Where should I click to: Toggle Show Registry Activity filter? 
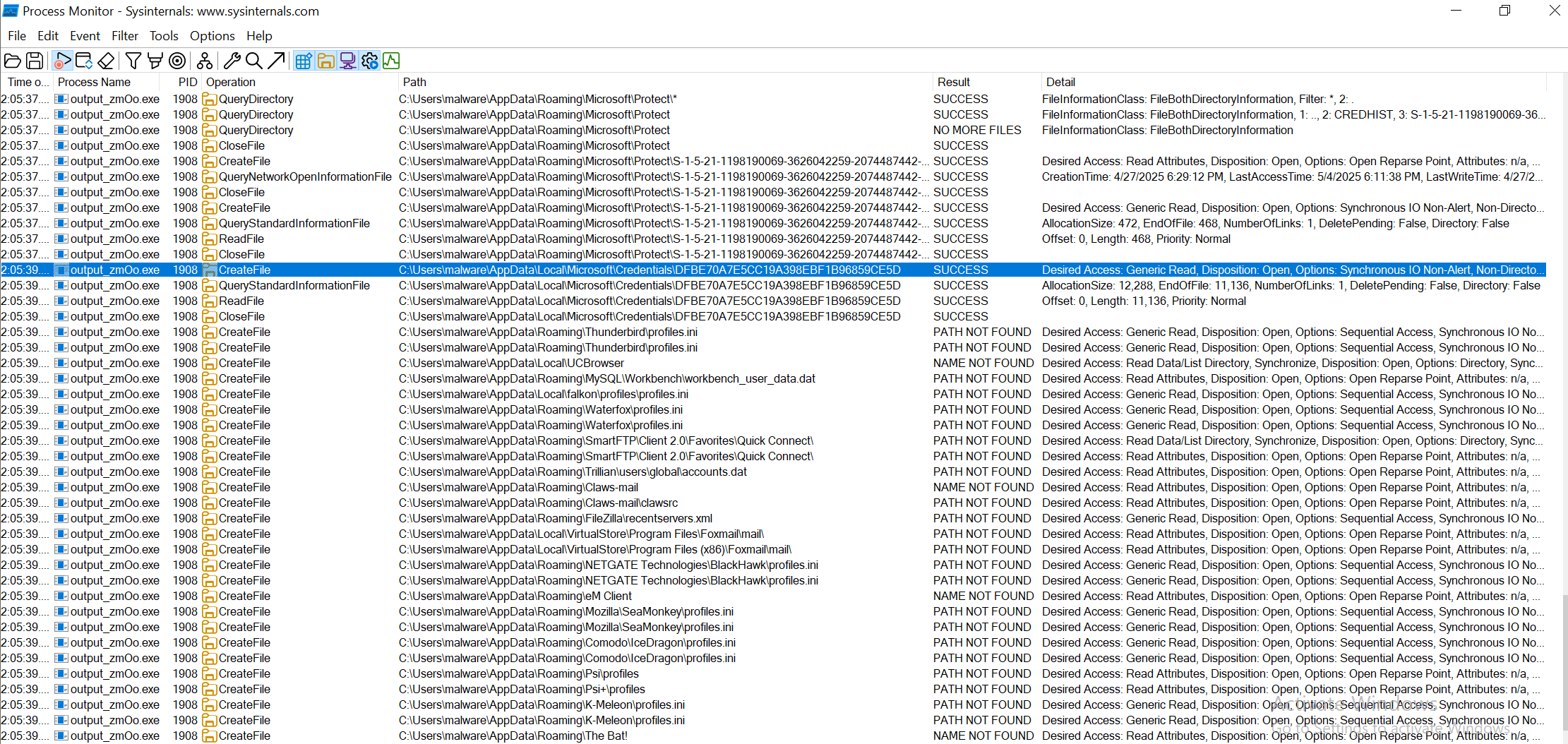pyautogui.click(x=304, y=61)
